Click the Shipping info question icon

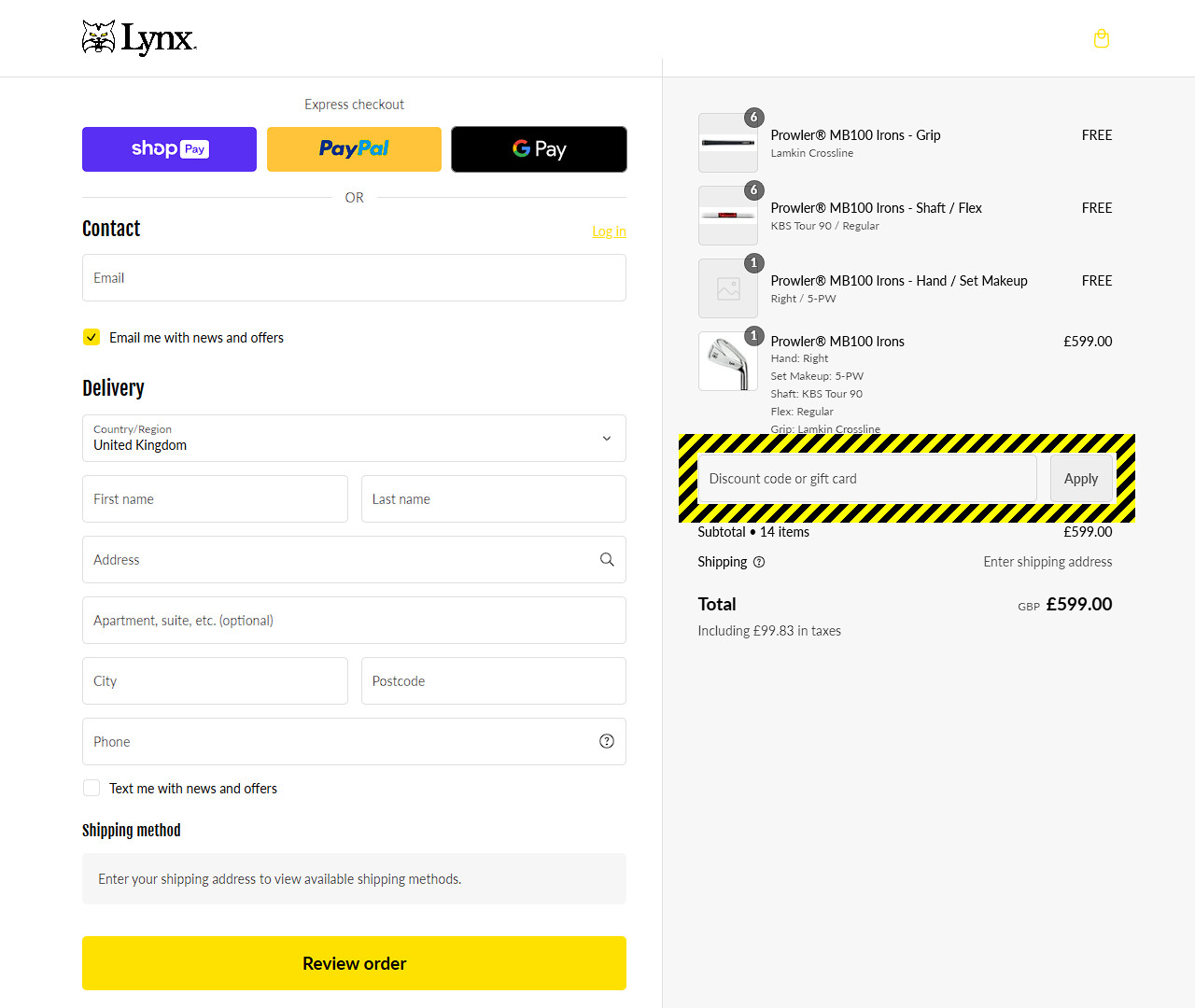[759, 562]
